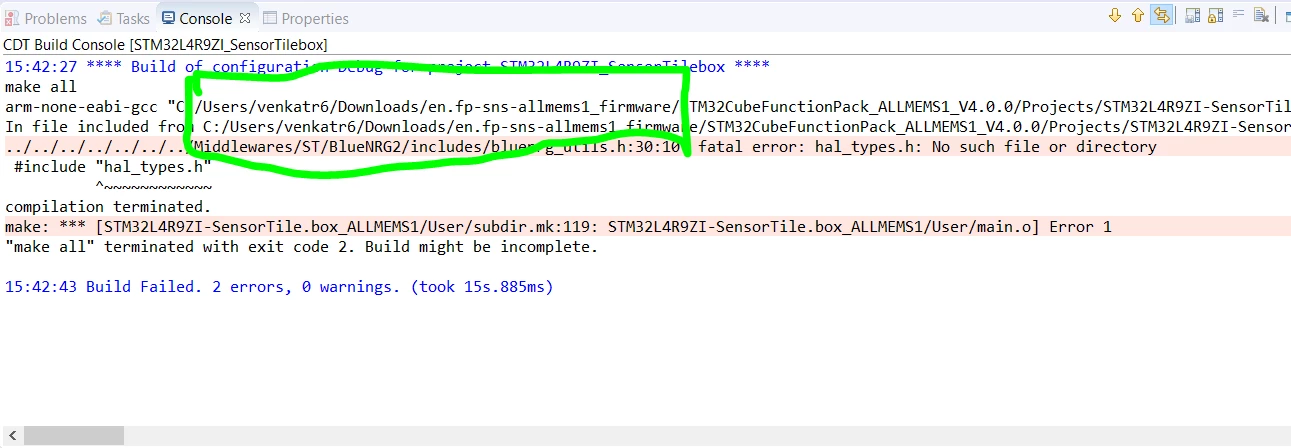Screen dimensions: 1291x448
Task: Toggle wrap/show error navigation arrows icon
Action: pos(1161,15)
